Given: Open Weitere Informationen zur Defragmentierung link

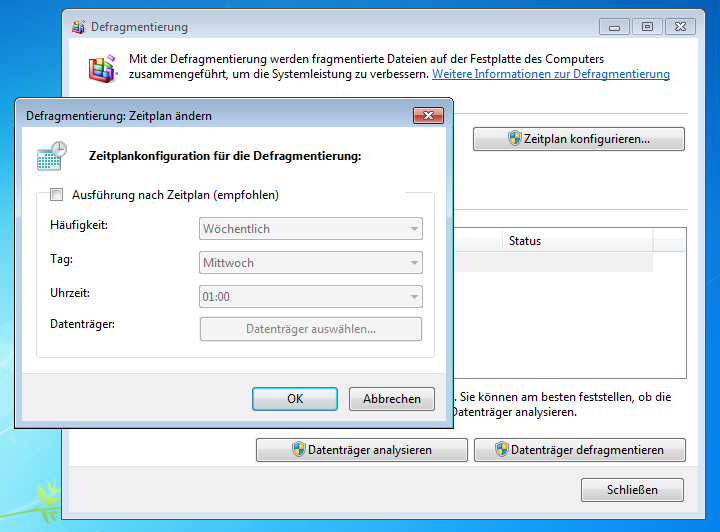Looking at the screenshot, I should [551, 74].
